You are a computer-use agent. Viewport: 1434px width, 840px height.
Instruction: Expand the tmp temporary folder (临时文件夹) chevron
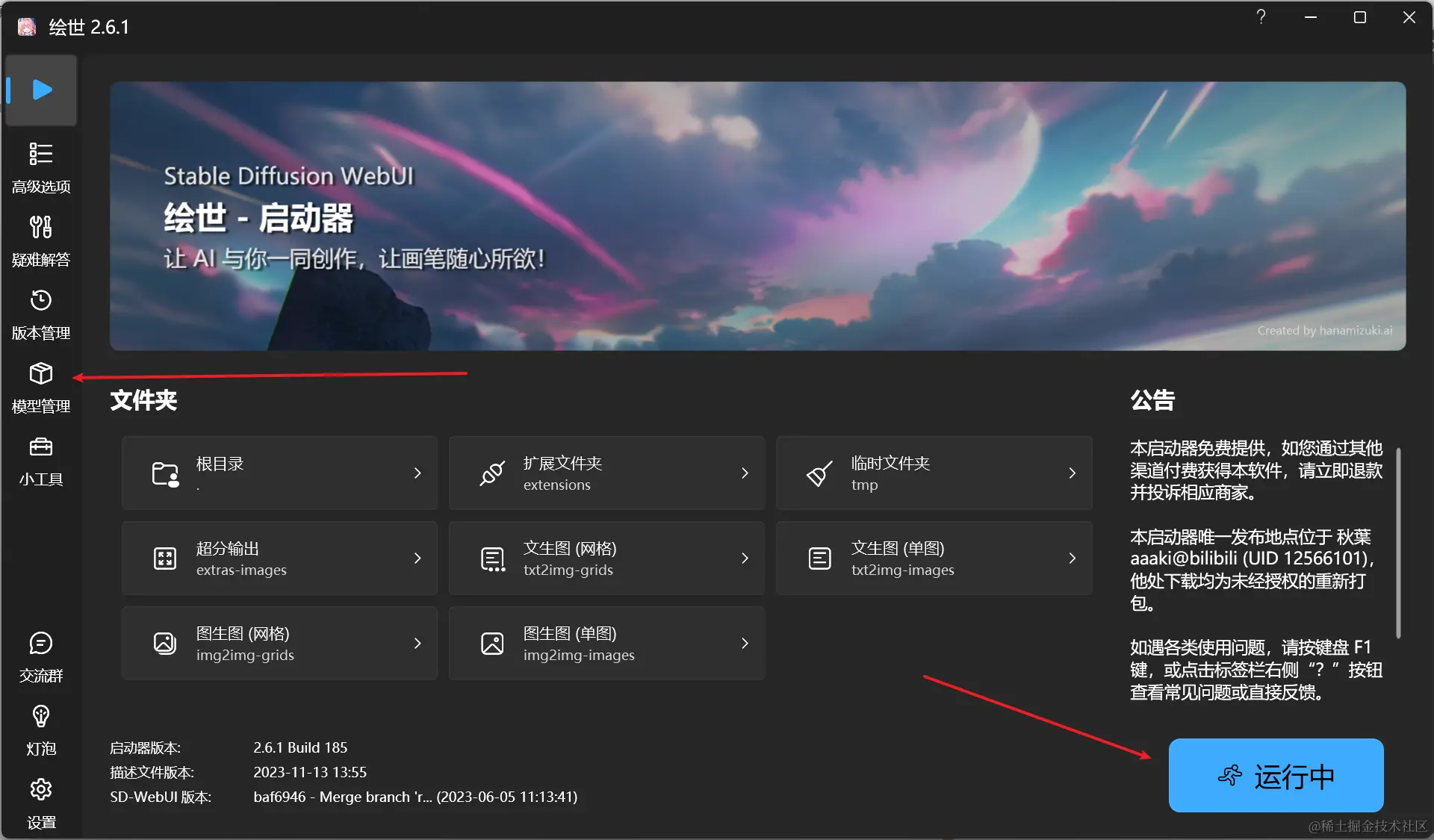tap(1072, 473)
